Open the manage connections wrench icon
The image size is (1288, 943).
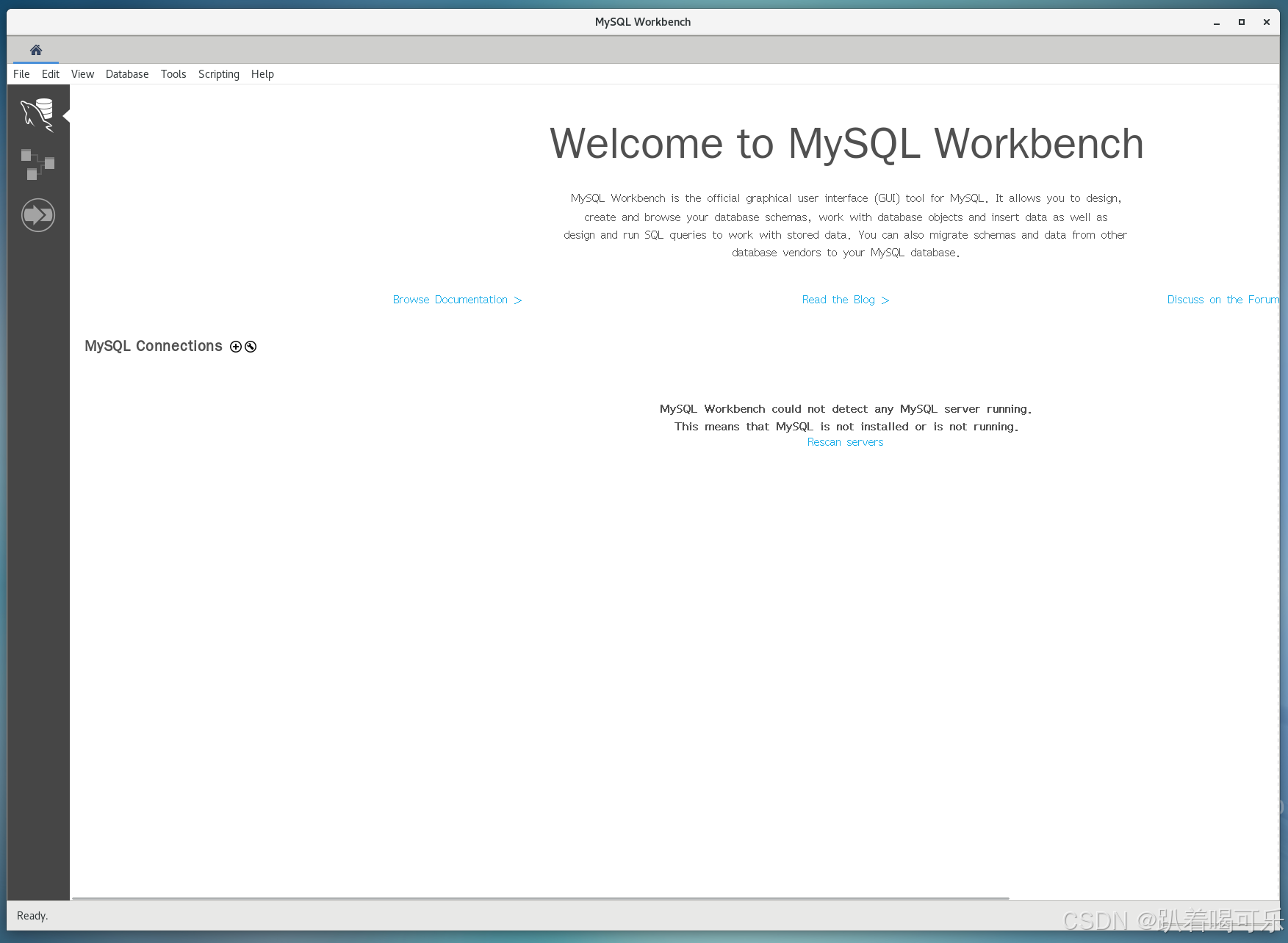[251, 347]
